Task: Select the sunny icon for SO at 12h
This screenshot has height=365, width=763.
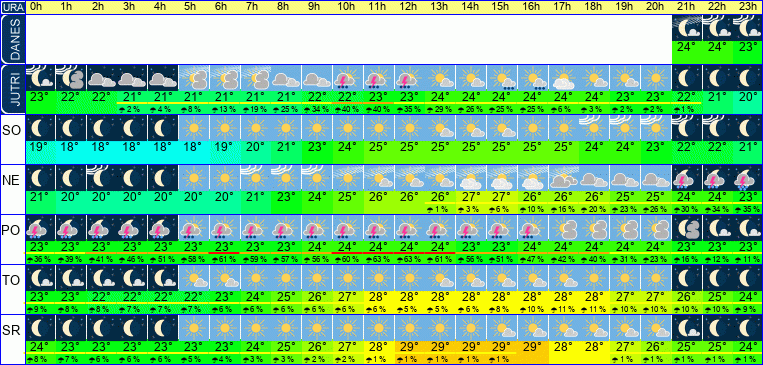Action: 410,128
